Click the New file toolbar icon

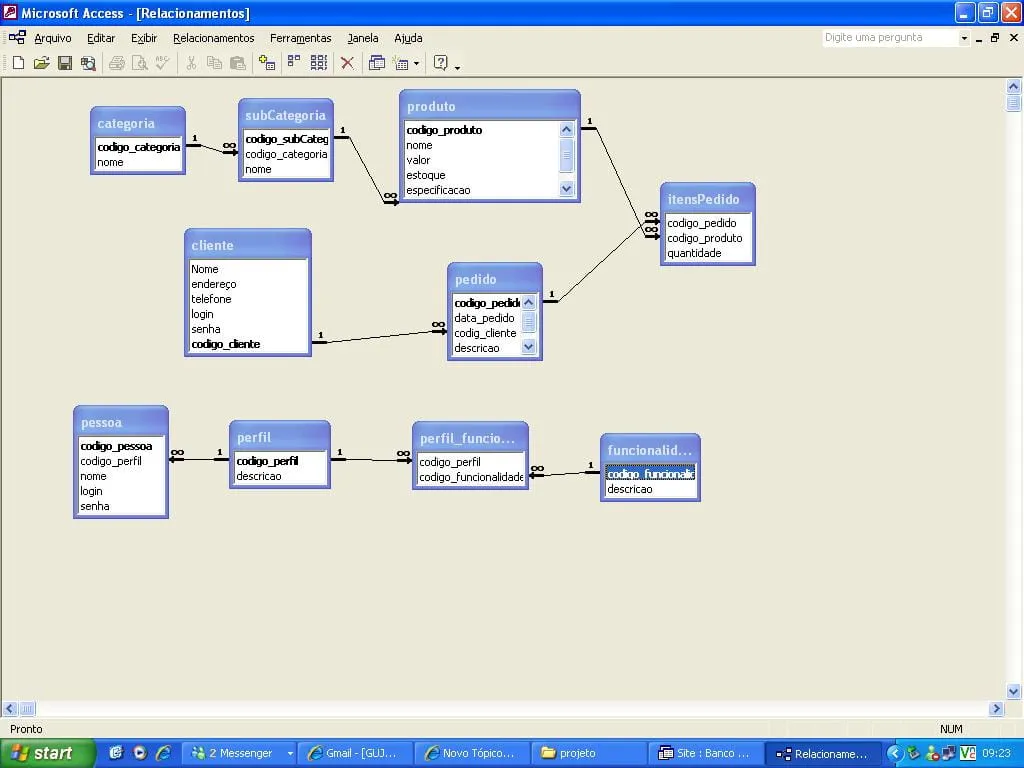click(x=18, y=63)
